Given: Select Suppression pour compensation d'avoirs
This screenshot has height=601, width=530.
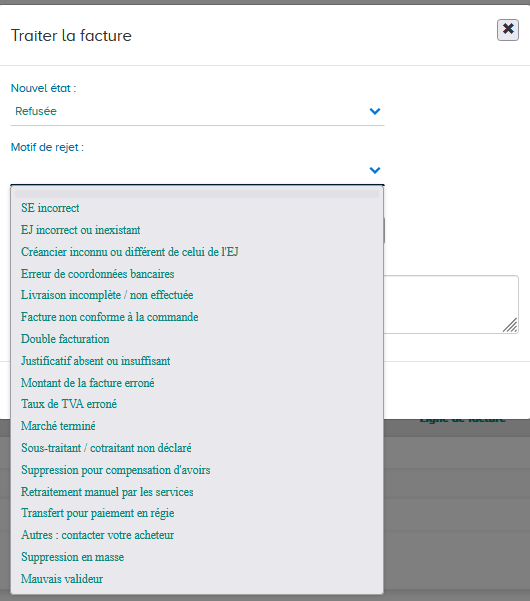Looking at the screenshot, I should (x=197, y=470).
